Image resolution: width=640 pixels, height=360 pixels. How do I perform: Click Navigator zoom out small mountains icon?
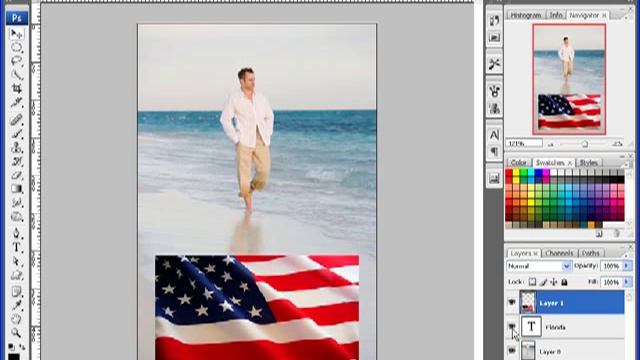551,144
